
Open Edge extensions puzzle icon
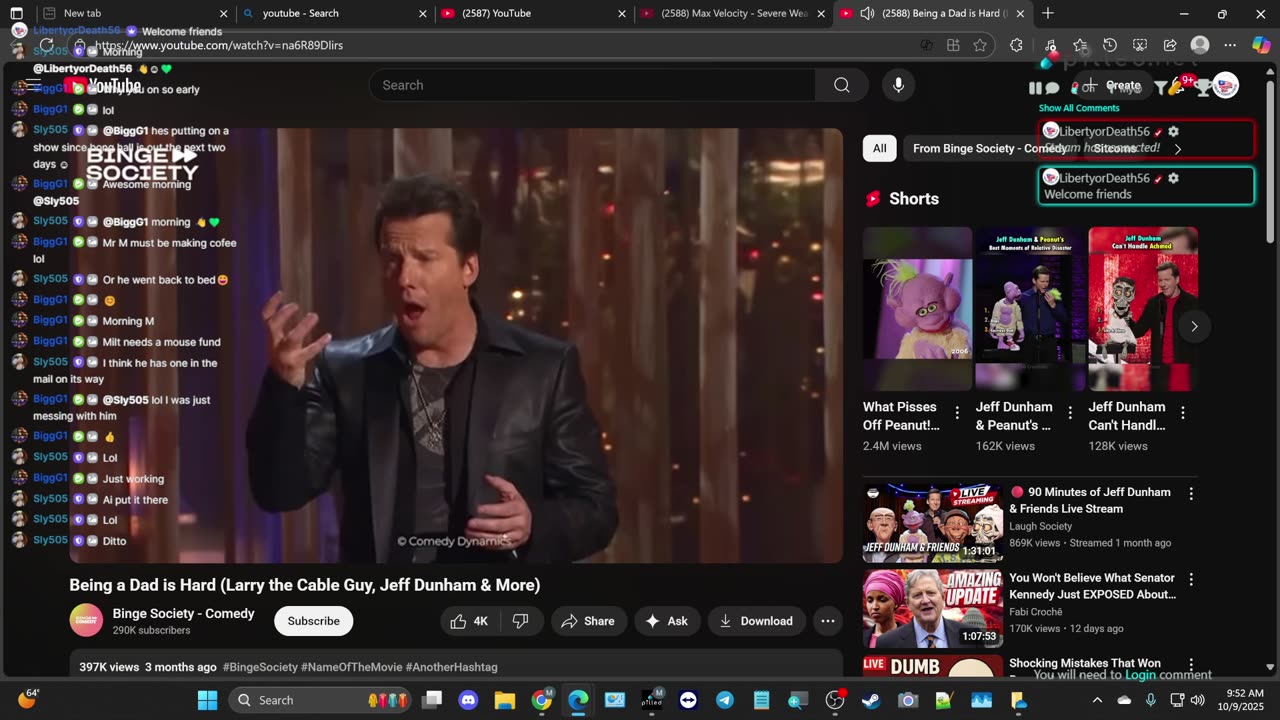tap(1016, 45)
